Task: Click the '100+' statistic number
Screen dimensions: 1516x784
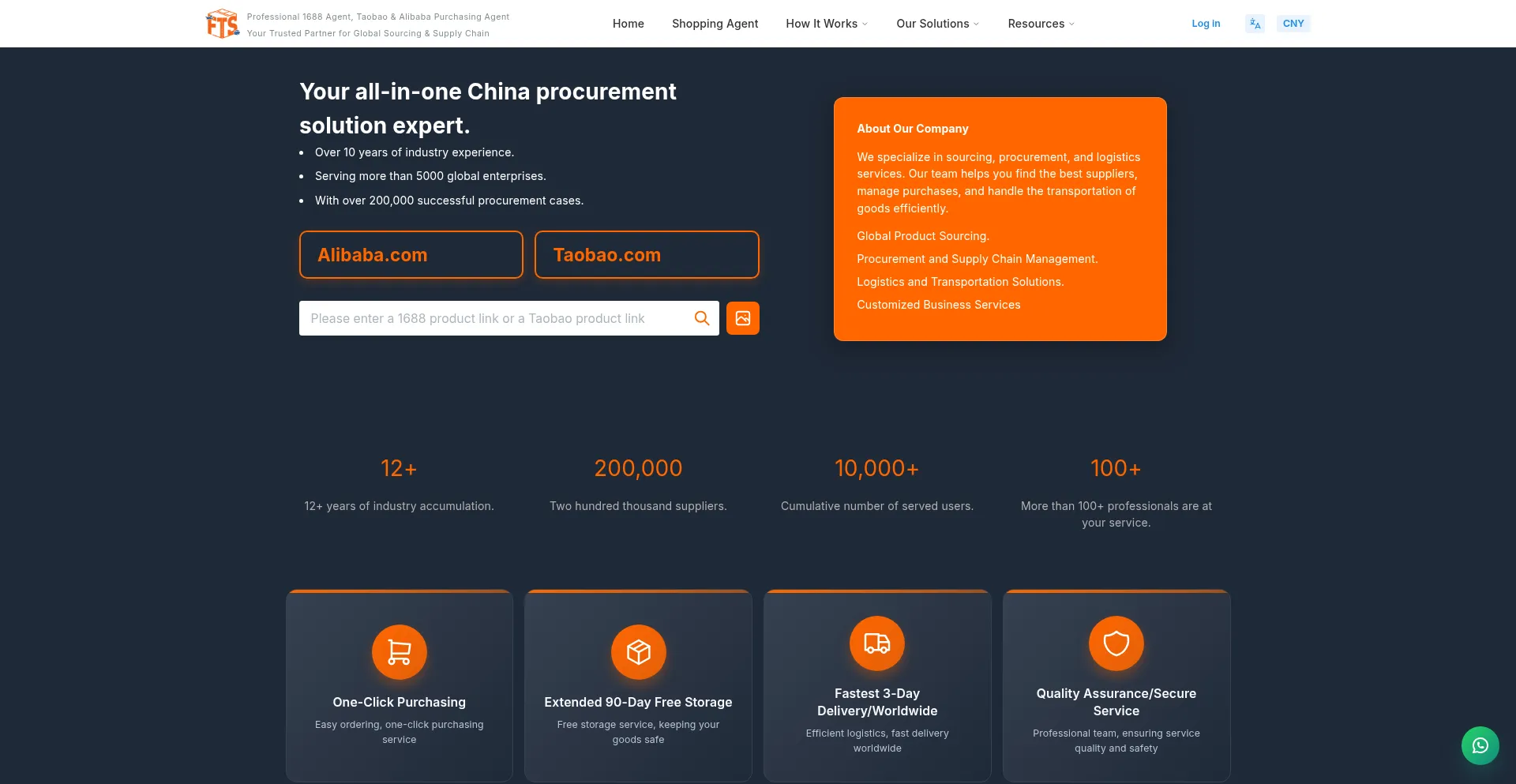Action: tap(1116, 468)
